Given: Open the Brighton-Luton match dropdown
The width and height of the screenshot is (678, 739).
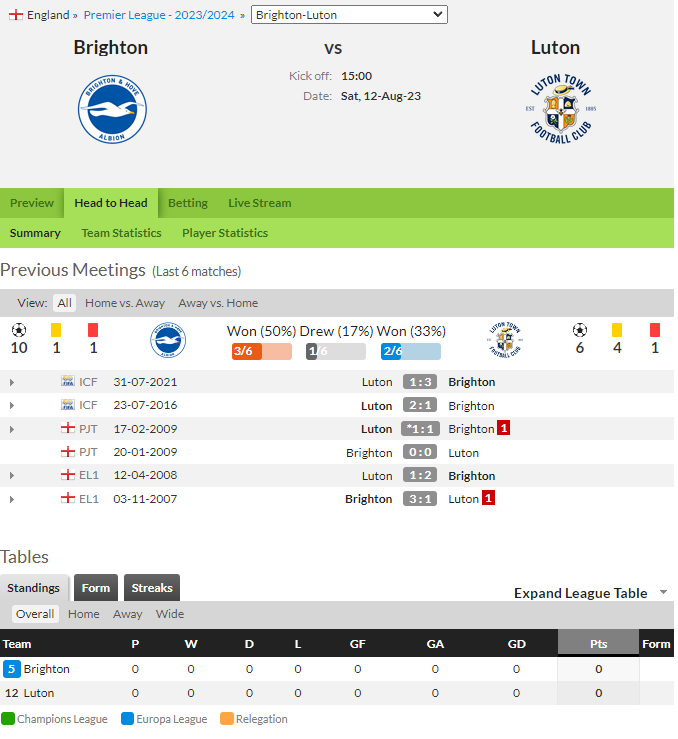Looking at the screenshot, I should [349, 15].
